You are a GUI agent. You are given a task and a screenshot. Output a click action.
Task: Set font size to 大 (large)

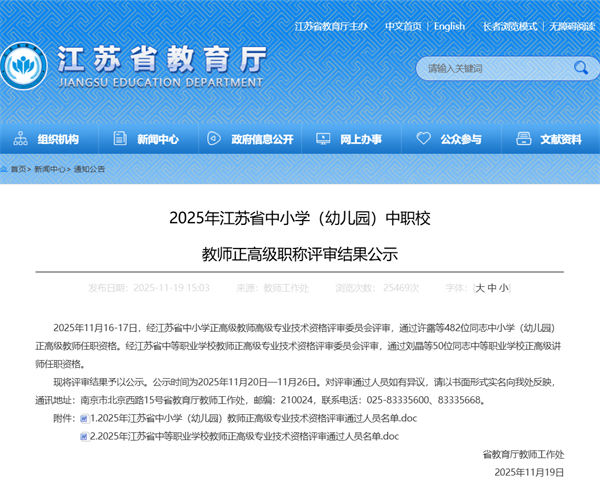[x=480, y=287]
